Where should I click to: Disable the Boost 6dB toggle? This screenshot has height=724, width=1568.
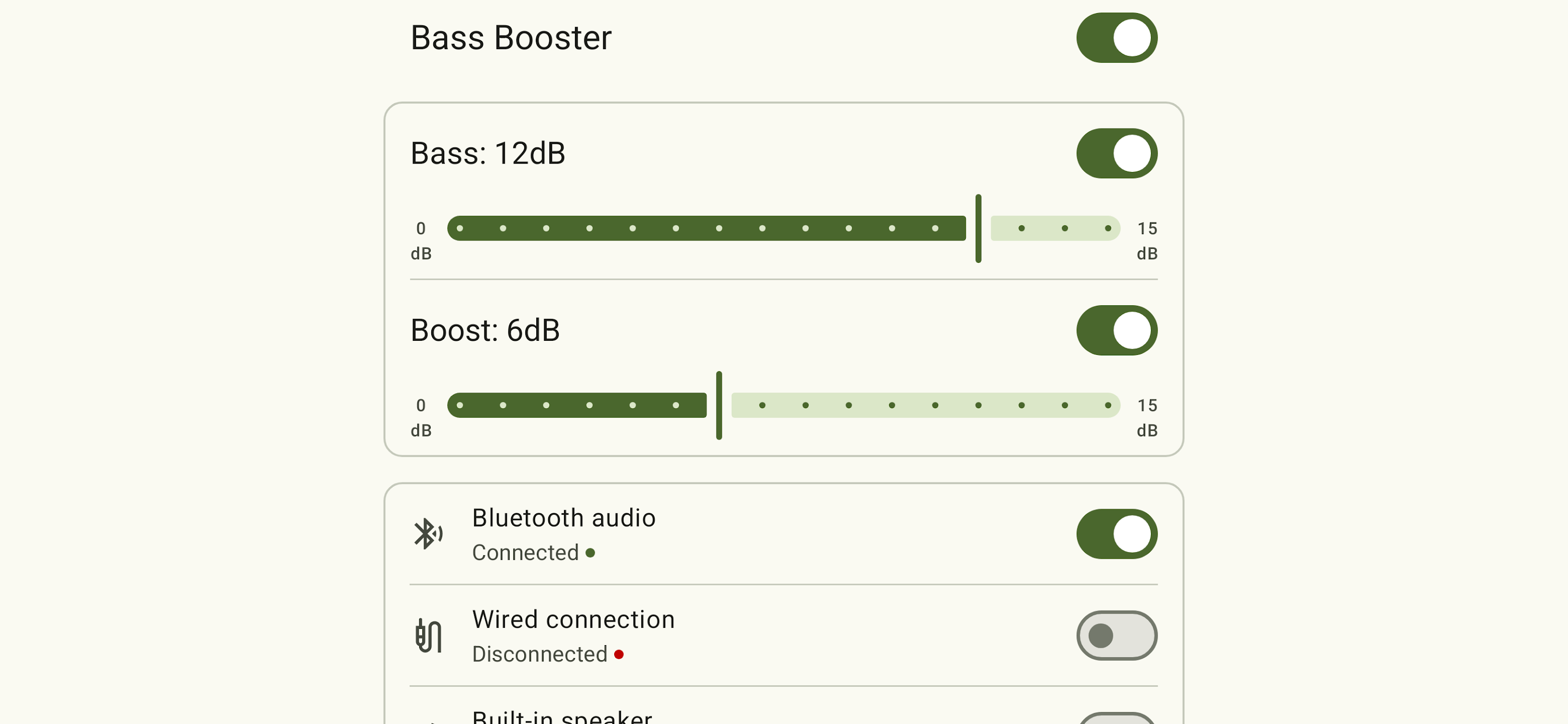coord(1116,331)
